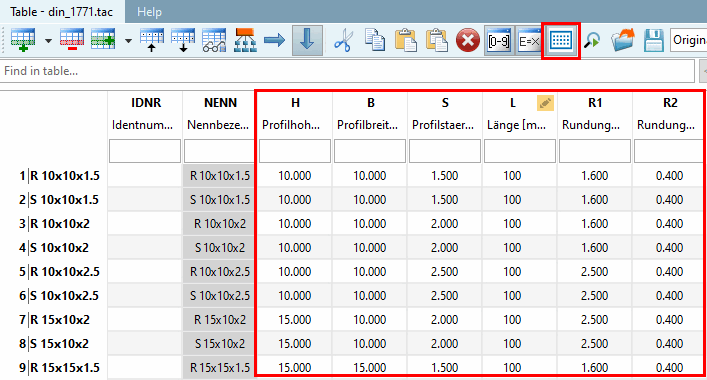The image size is (707, 380).
Task: Click the IDNR column filter field
Action: (x=145, y=151)
